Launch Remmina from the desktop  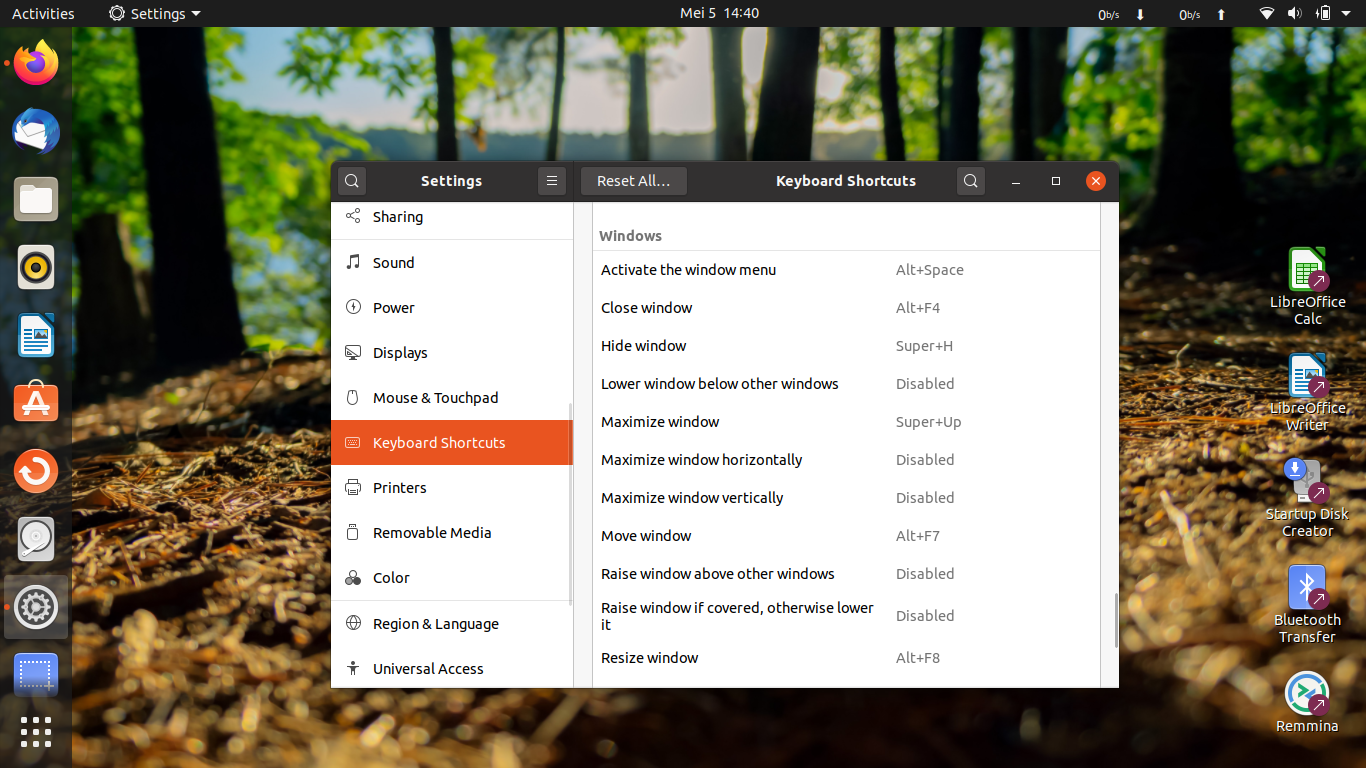(1307, 700)
